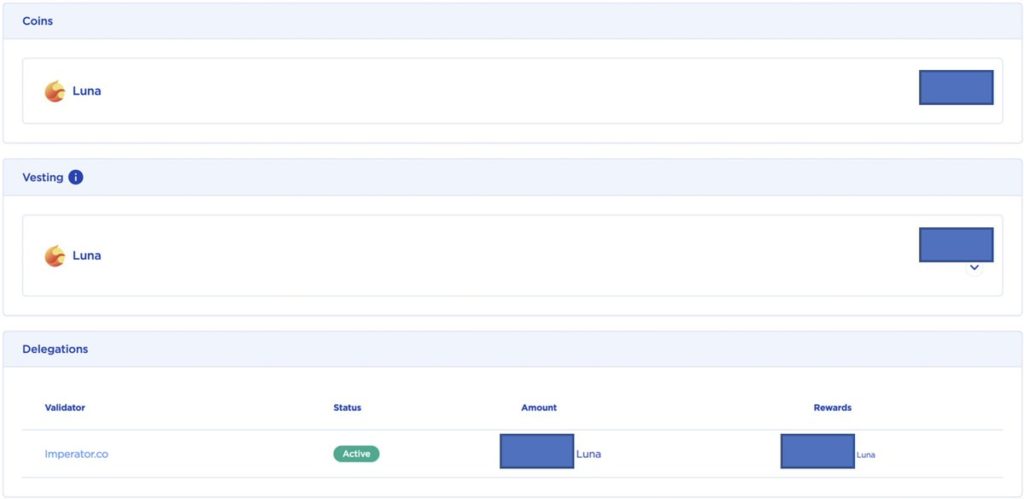Click the Rewards column header
Screen dimensions: 1024x499
(832, 408)
